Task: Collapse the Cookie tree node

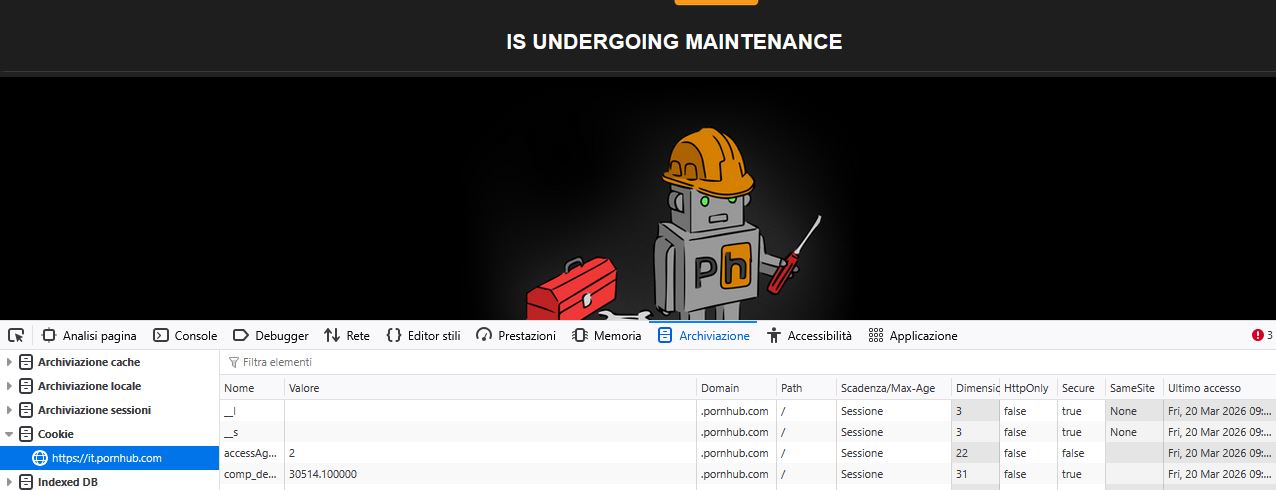Action: (10, 434)
